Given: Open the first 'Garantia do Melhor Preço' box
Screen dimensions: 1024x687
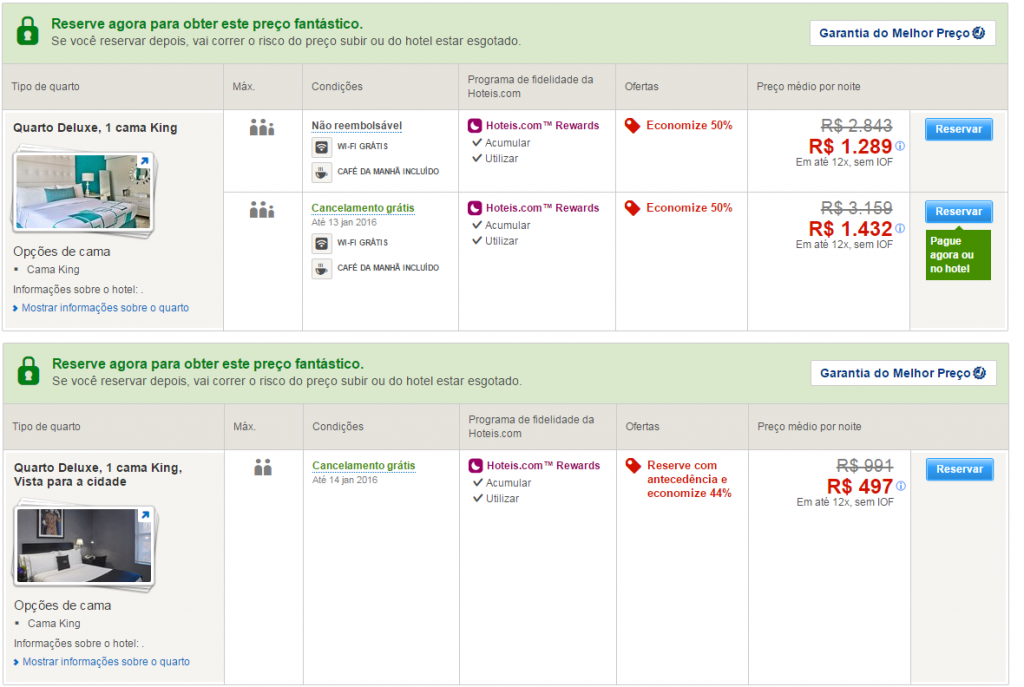Looking at the screenshot, I should tap(902, 33).
